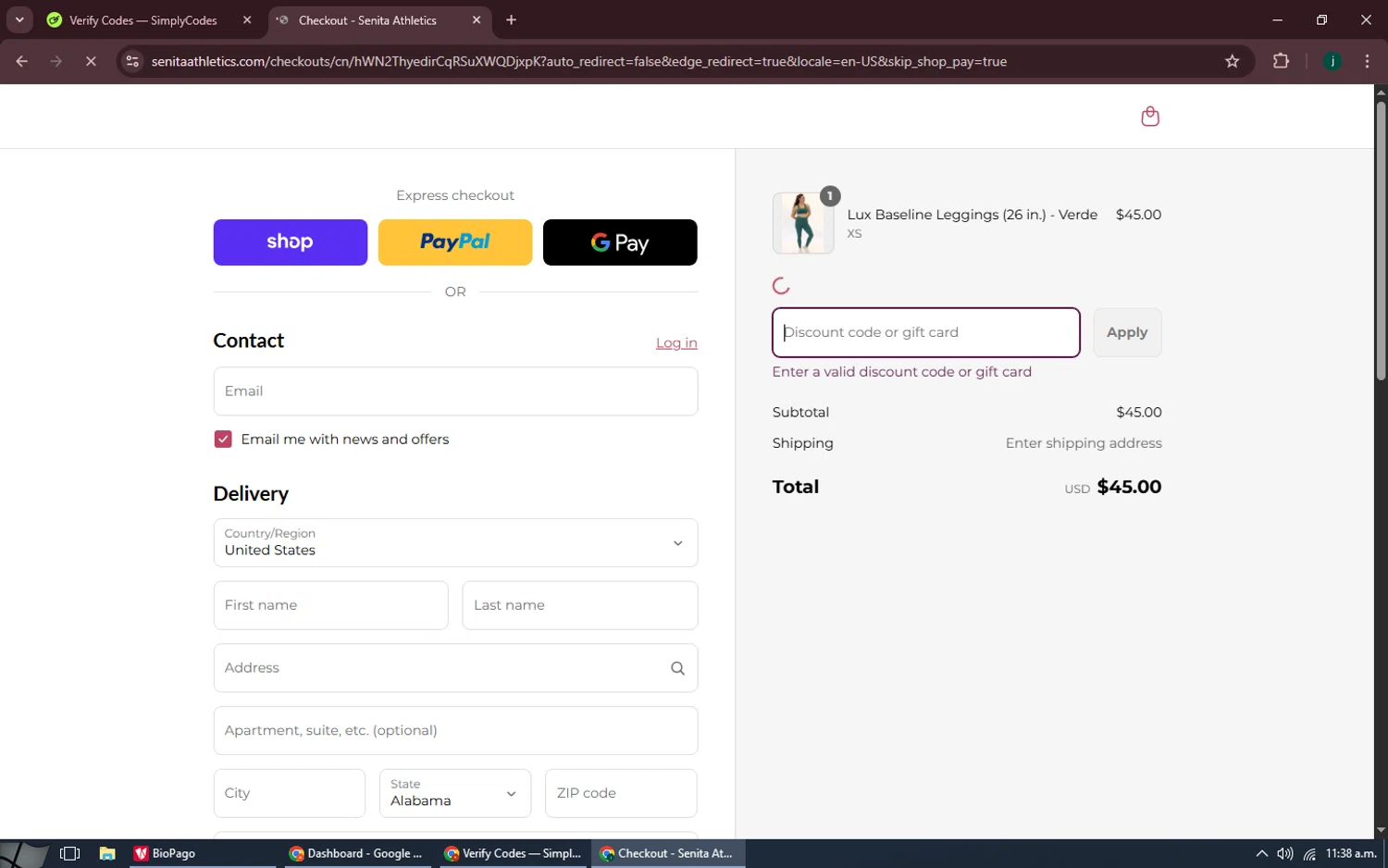Click the browser address bar URL
1388x868 pixels.
579,61
